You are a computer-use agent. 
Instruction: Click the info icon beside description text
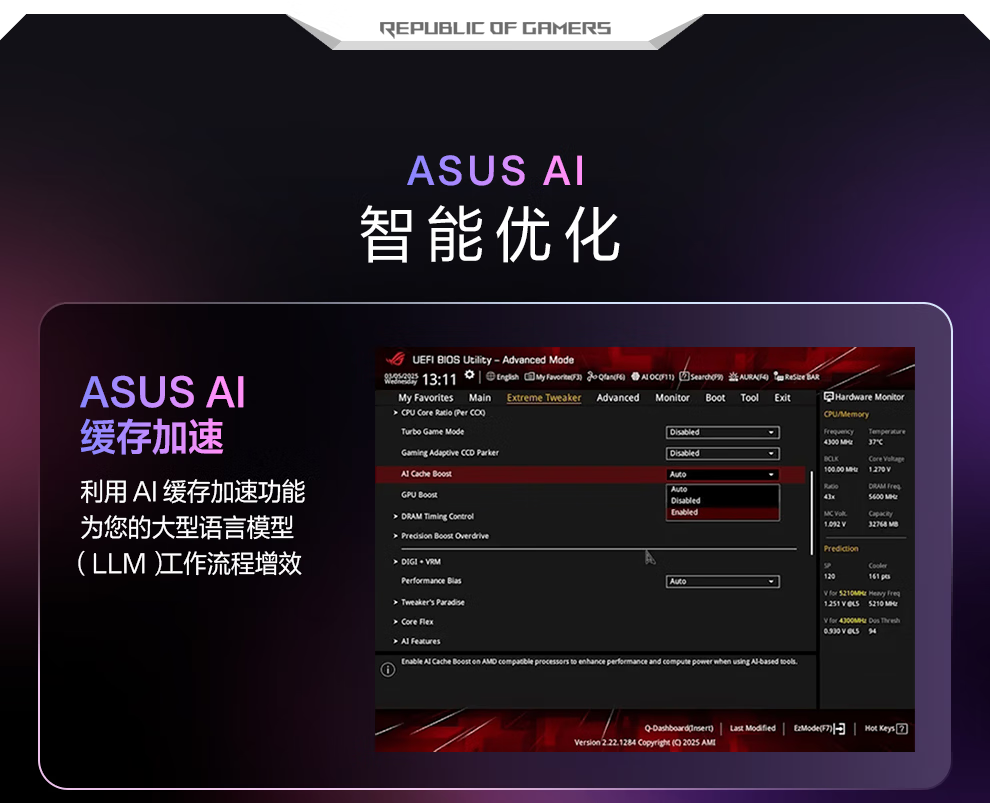(x=388, y=670)
